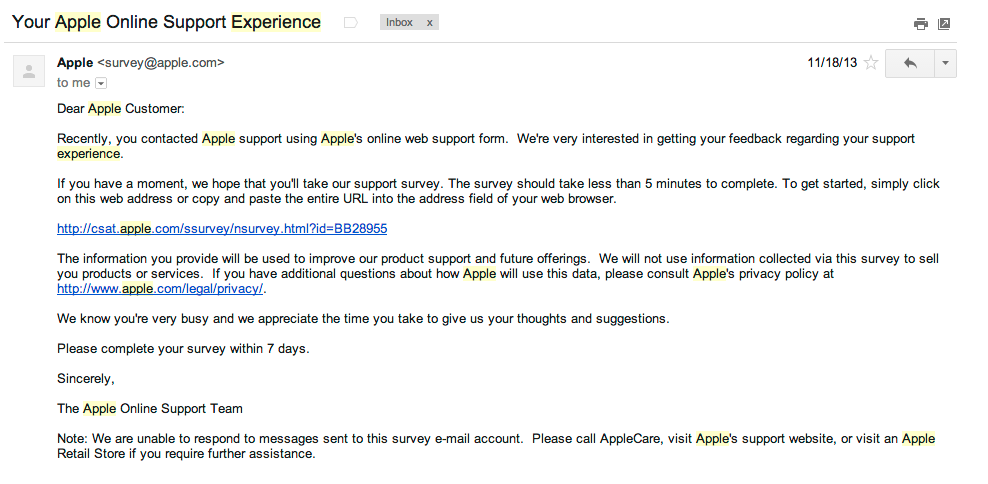
Task: Show details with the 'to me' arrow
Action: (100, 83)
